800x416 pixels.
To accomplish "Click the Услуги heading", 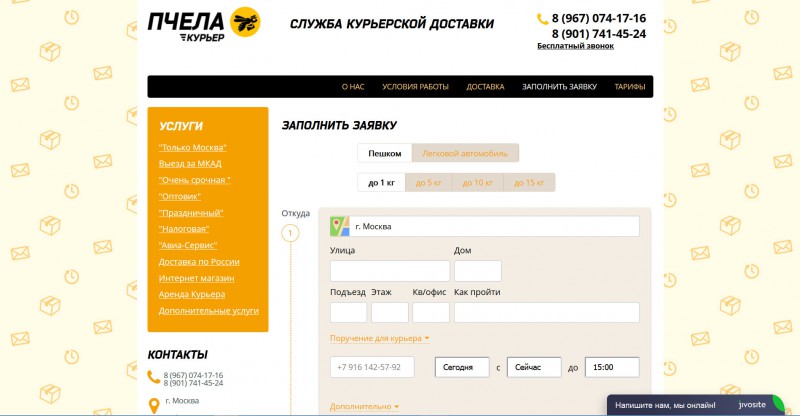I will (x=181, y=126).
